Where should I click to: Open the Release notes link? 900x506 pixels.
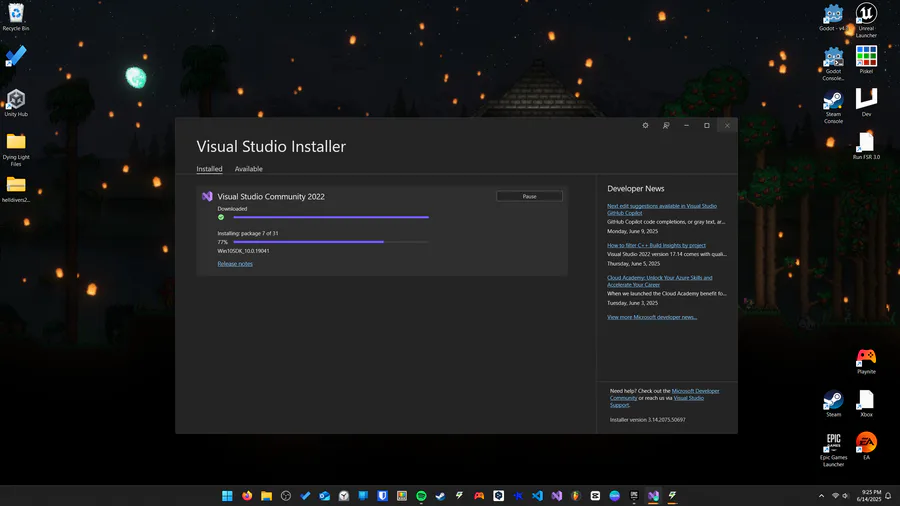[x=235, y=264]
